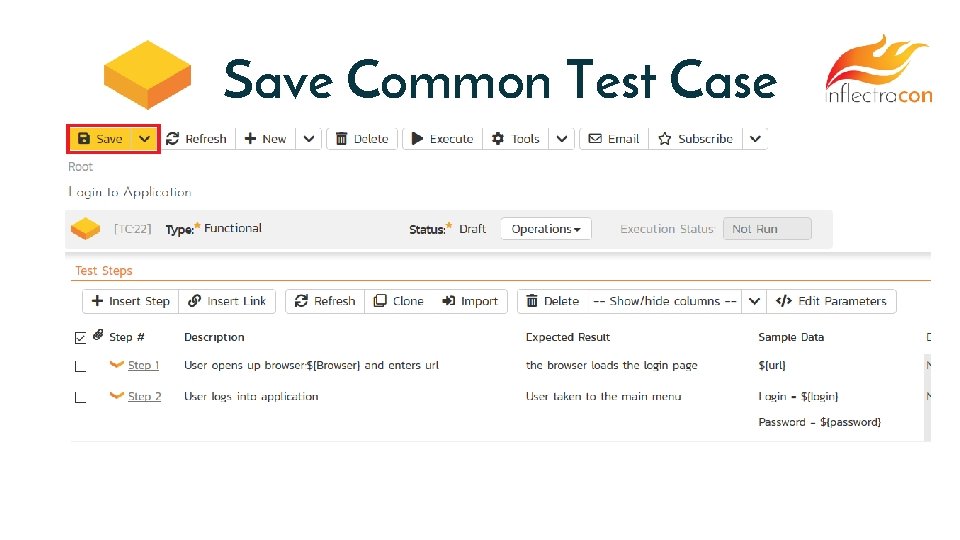Open the Operations dropdown

(546, 229)
